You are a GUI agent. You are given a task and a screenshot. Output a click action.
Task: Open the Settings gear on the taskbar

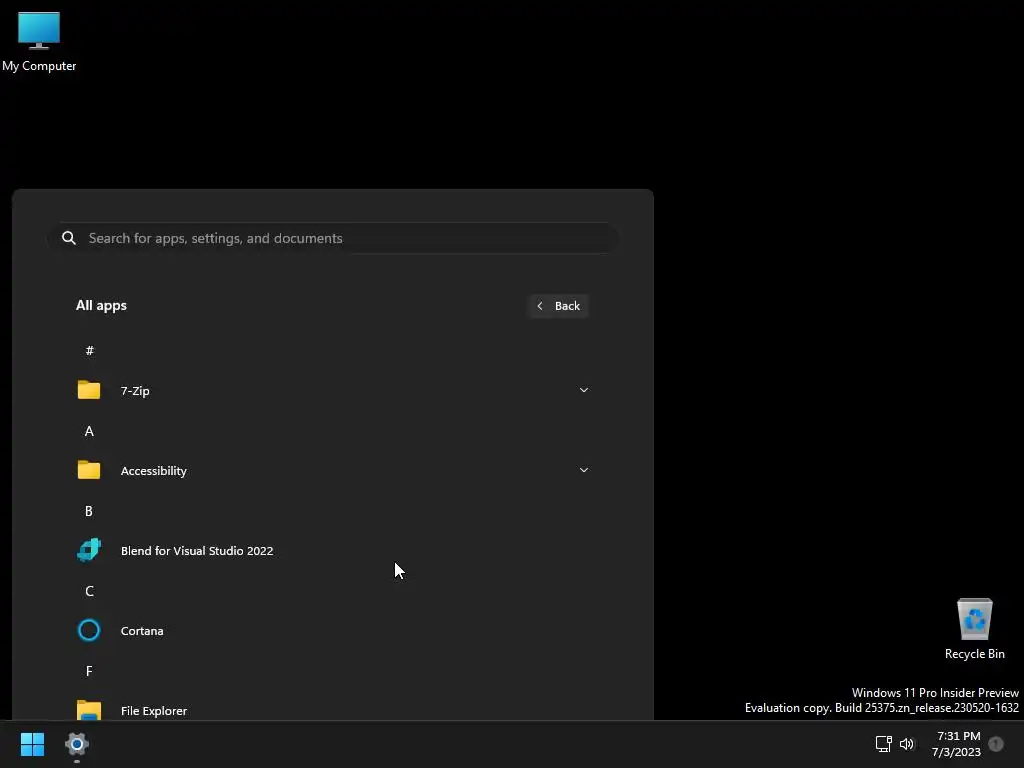click(77, 744)
